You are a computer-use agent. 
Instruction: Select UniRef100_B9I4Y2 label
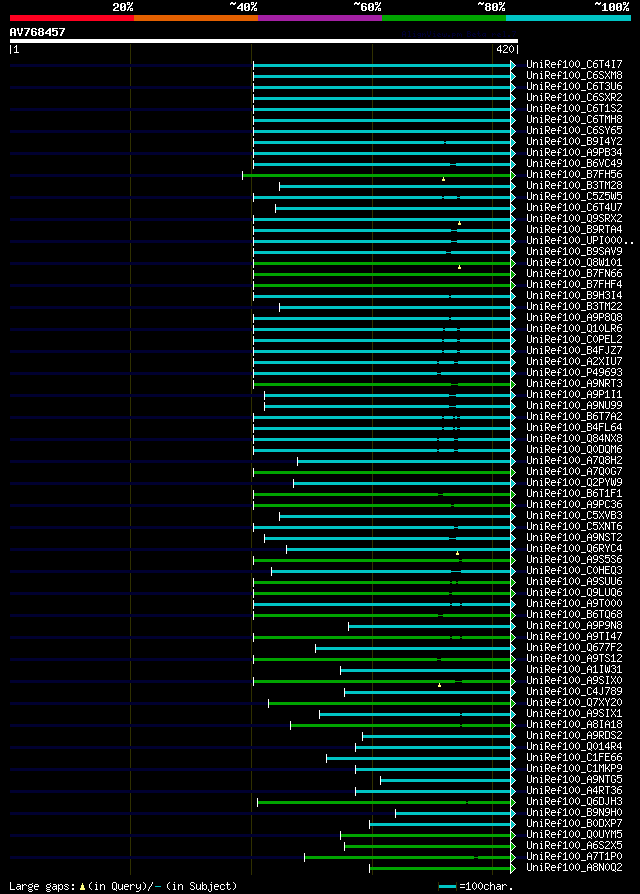(574, 141)
